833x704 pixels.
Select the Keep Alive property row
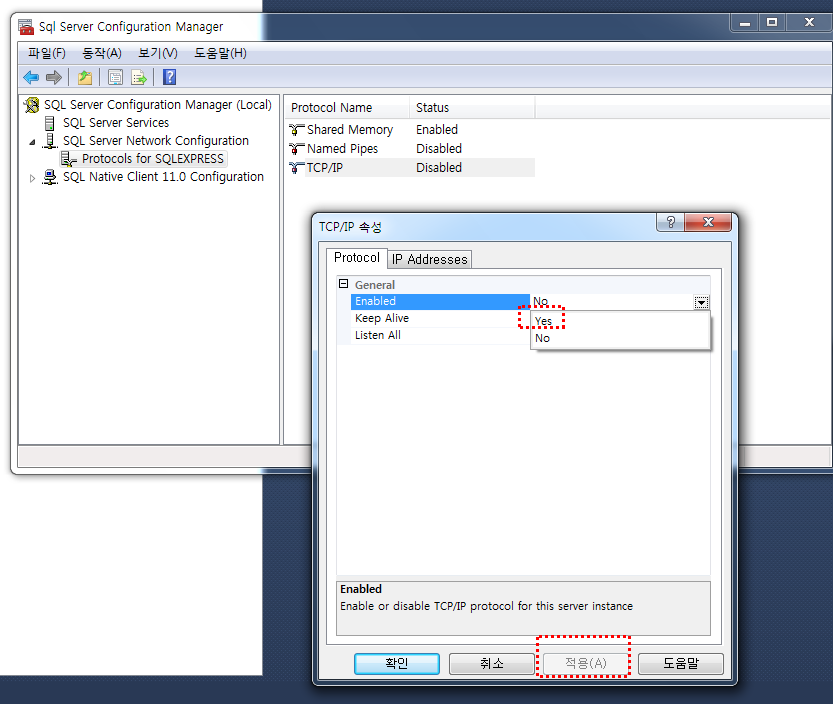coord(440,318)
